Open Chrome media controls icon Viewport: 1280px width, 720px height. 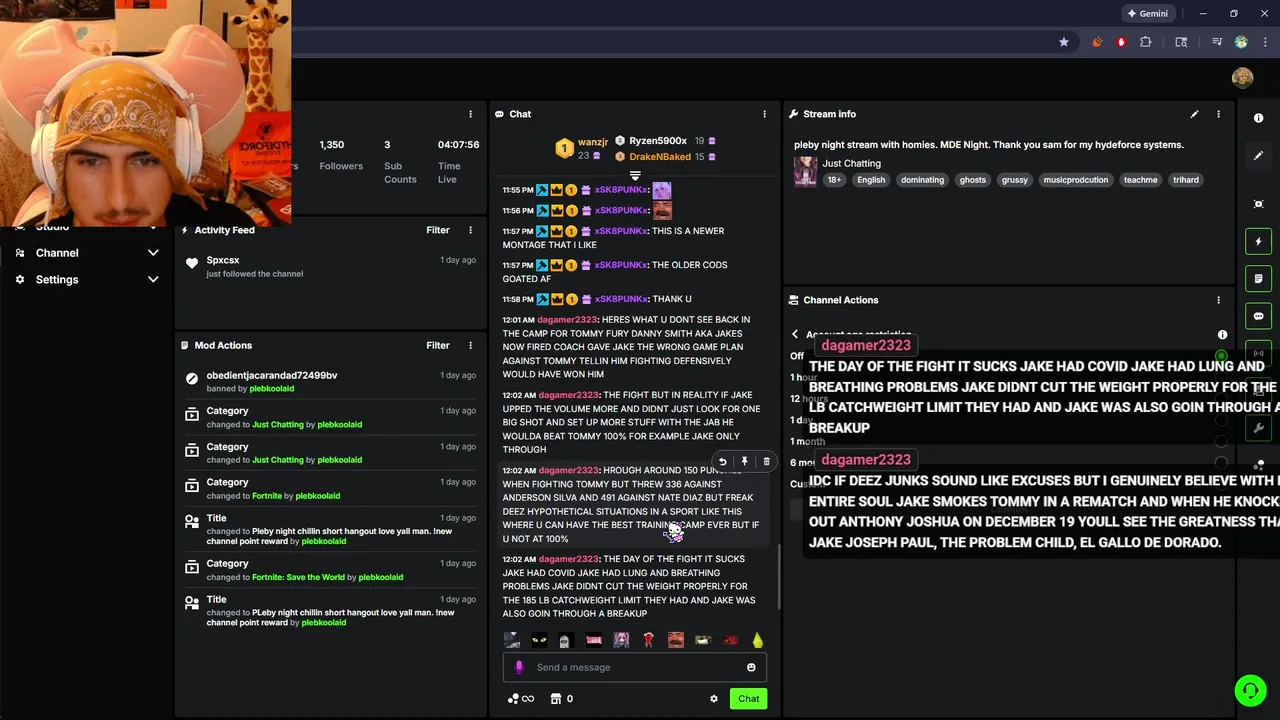tap(1217, 42)
